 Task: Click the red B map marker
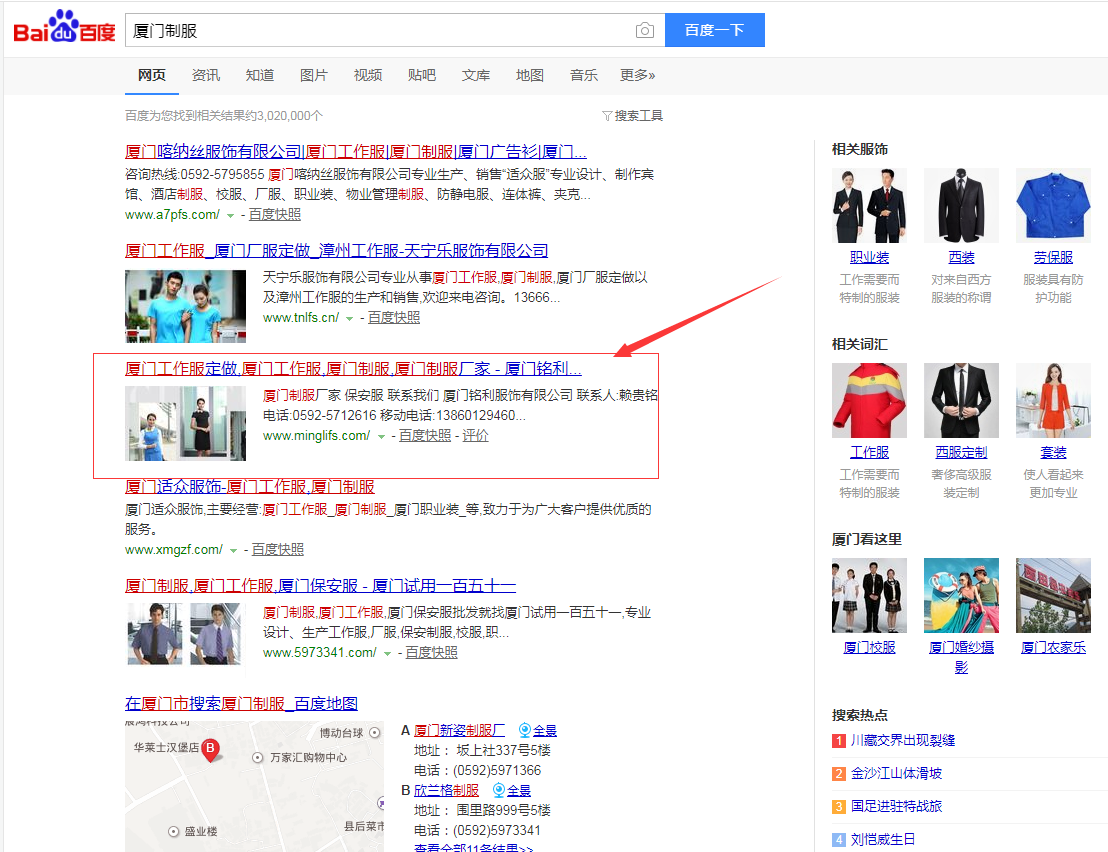[x=210, y=749]
